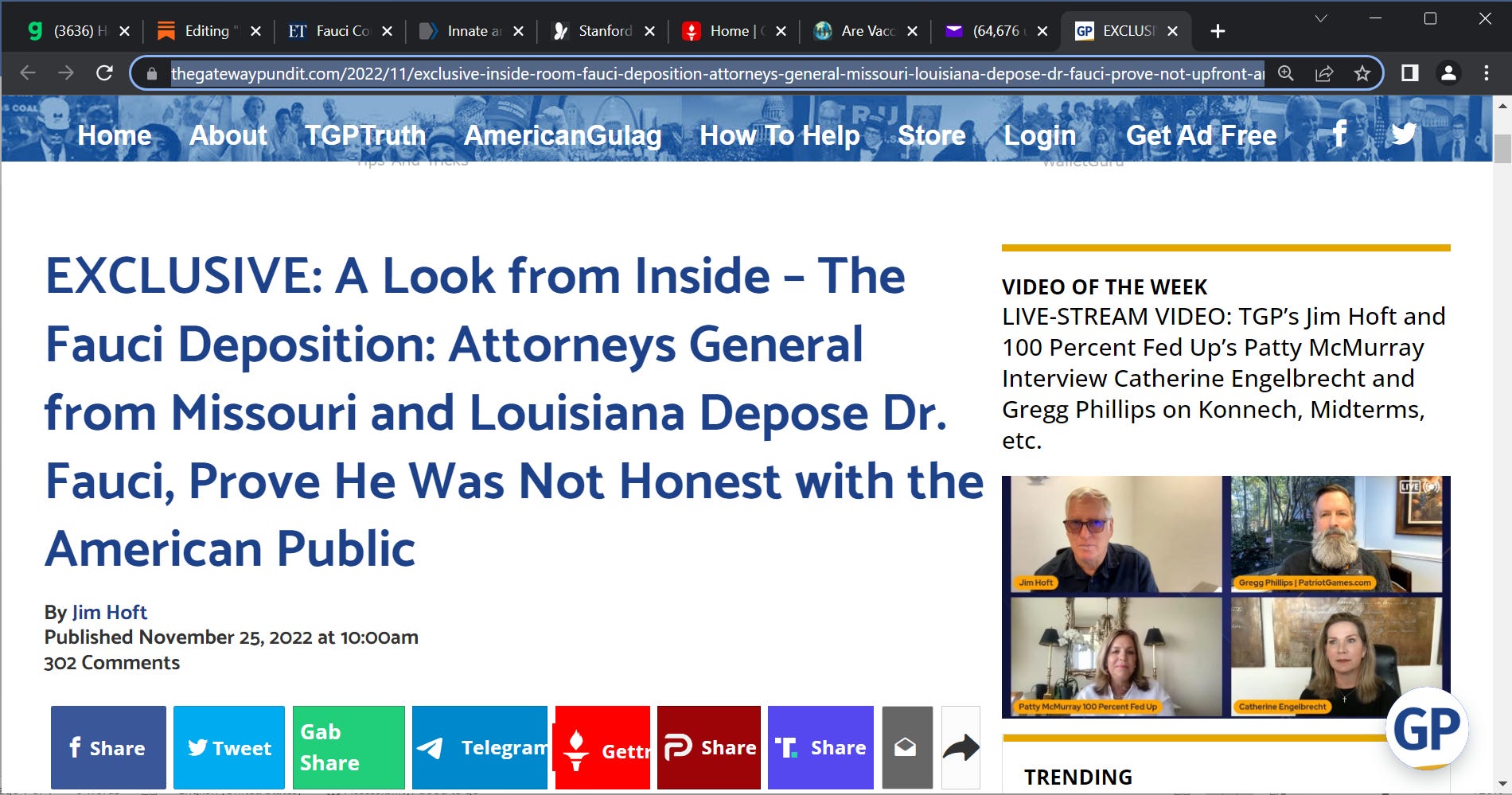Close the Stanford tab
This screenshot has width=1512, height=795.
[x=649, y=31]
